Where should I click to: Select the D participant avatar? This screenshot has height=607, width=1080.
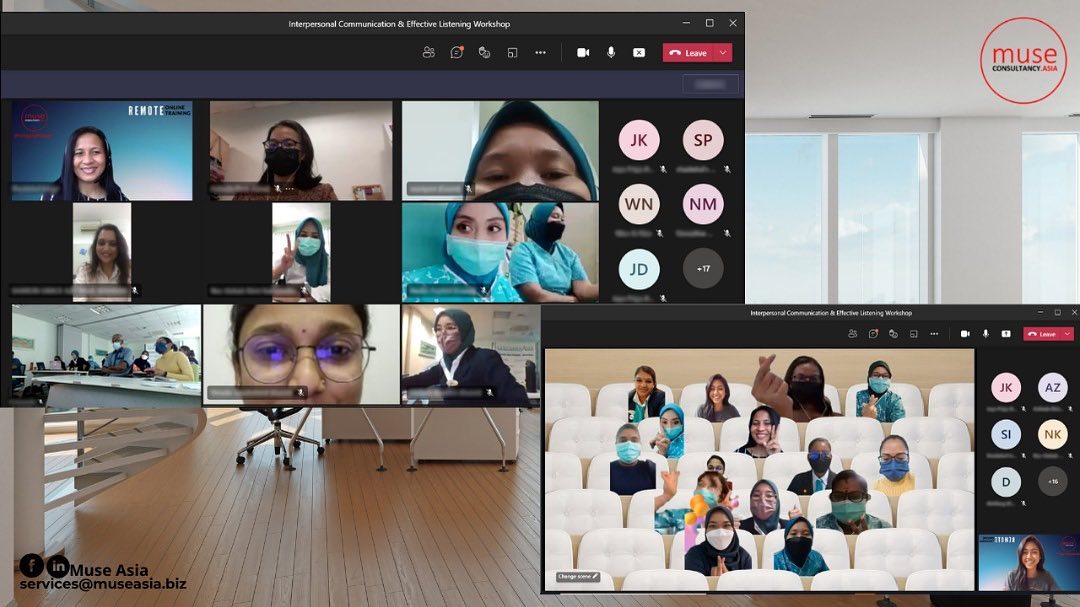pyautogui.click(x=1006, y=482)
